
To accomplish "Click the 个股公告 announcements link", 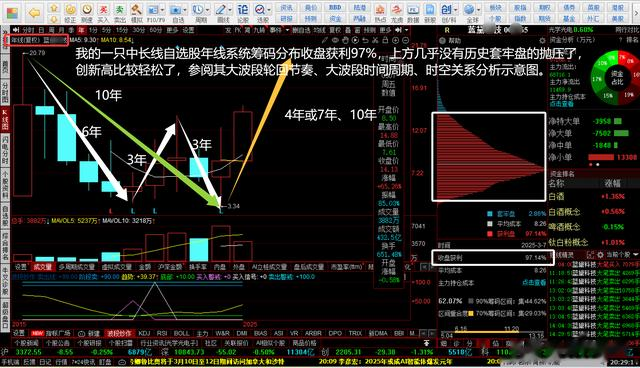I will click(x=57, y=343).
